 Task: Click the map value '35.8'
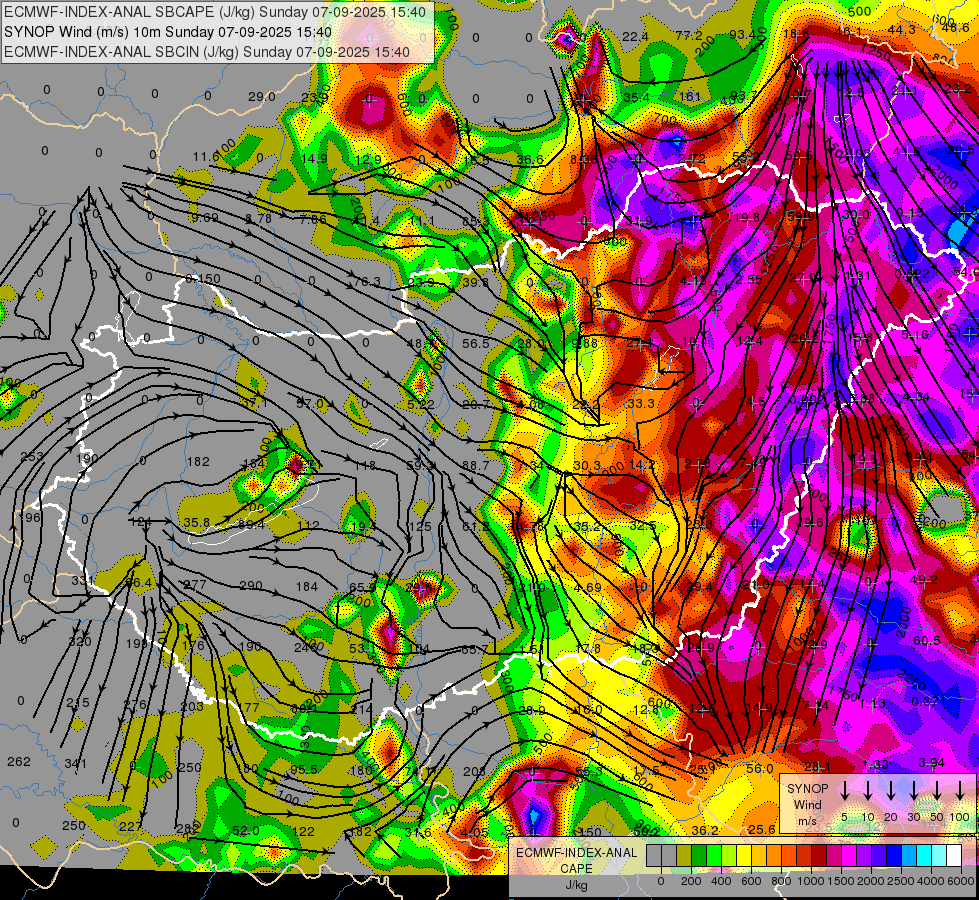point(197,522)
